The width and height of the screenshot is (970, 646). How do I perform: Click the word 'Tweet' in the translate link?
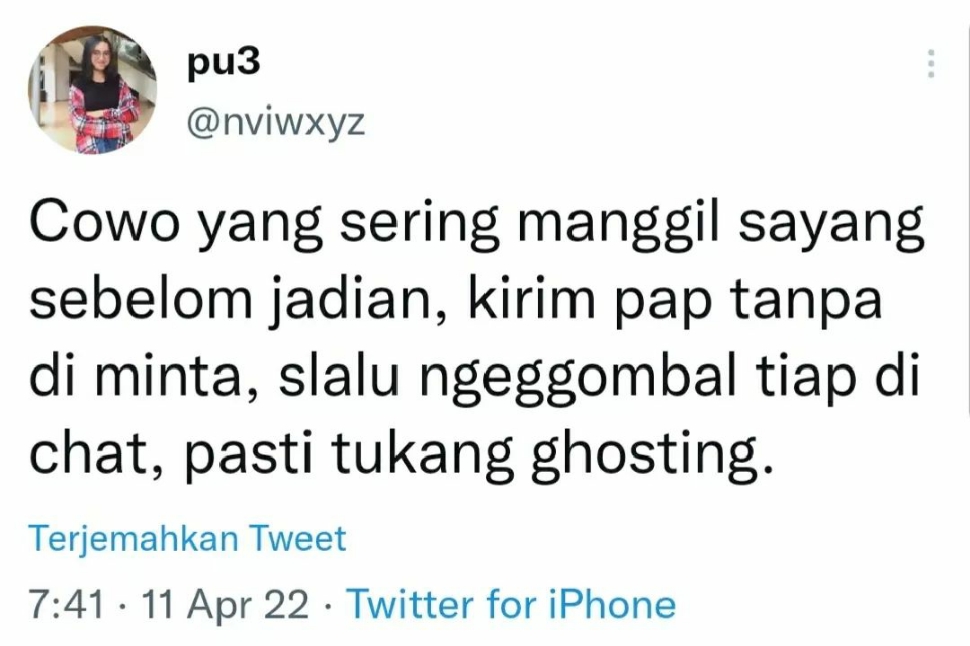pyautogui.click(x=298, y=538)
